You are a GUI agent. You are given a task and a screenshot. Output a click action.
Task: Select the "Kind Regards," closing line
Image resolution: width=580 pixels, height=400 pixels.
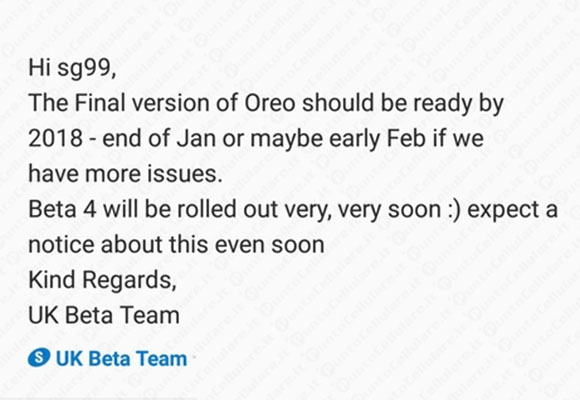click(102, 280)
